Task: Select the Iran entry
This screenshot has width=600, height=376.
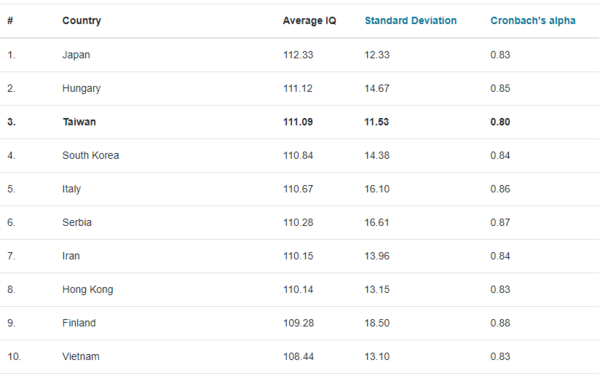Action: point(71,256)
